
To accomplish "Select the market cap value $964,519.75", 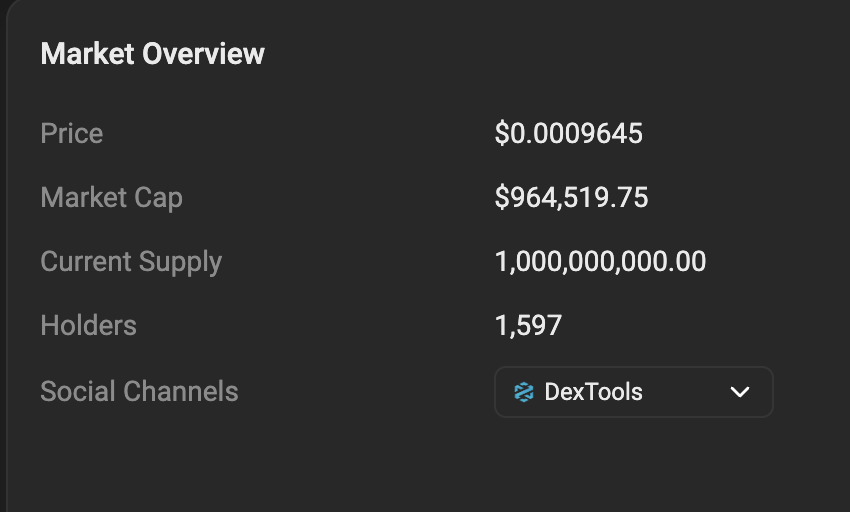I will (571, 197).
